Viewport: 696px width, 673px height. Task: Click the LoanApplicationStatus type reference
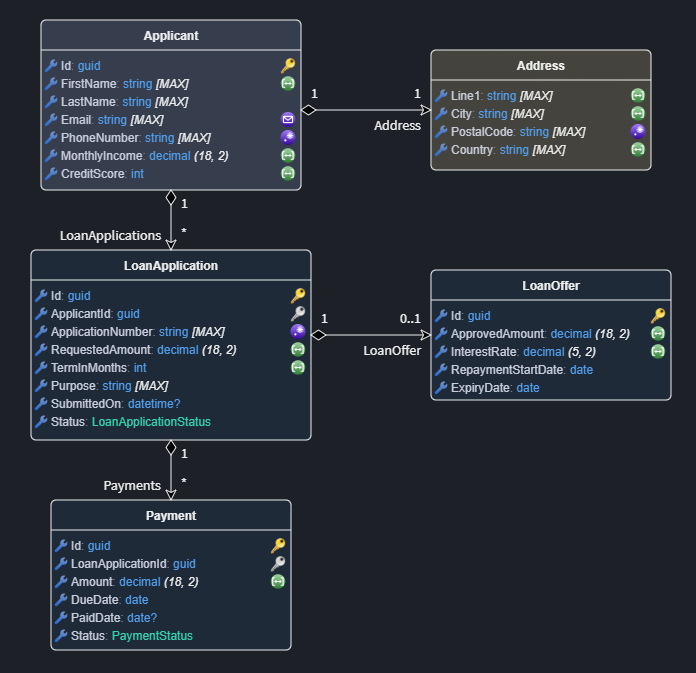(x=151, y=422)
